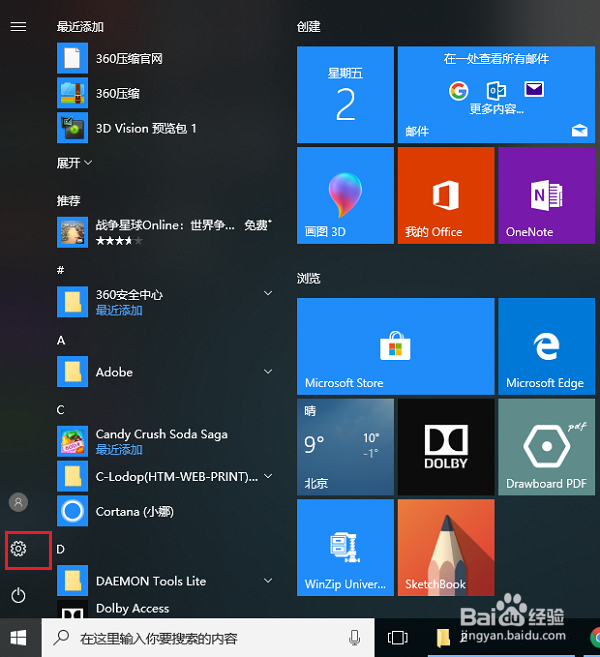Open 我的 Office tile
Image resolution: width=600 pixels, height=657 pixels.
[446, 195]
